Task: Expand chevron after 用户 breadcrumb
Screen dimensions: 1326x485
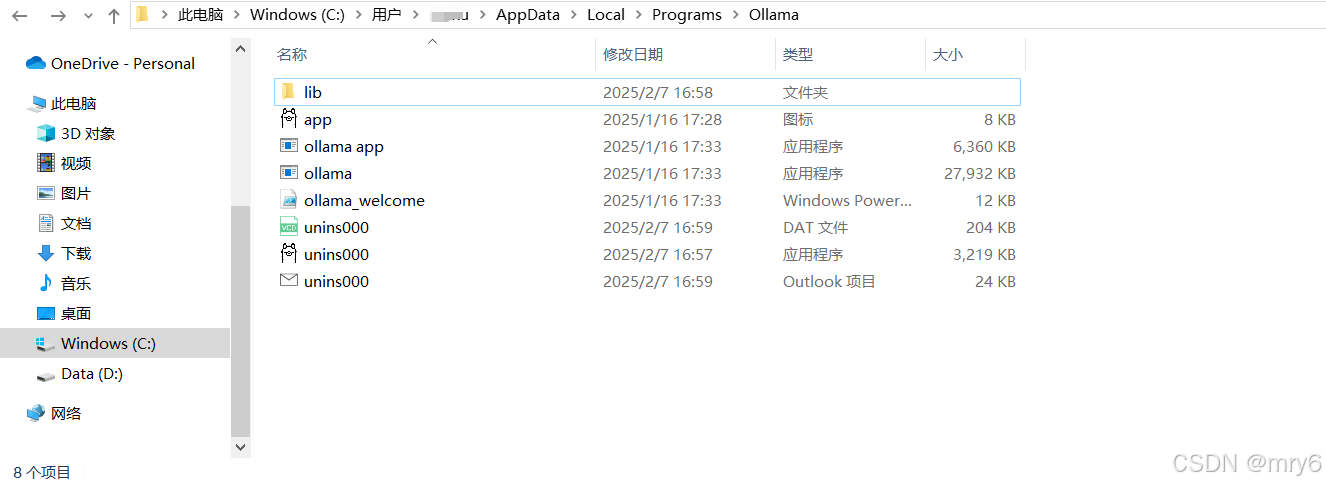Action: pyautogui.click(x=415, y=15)
